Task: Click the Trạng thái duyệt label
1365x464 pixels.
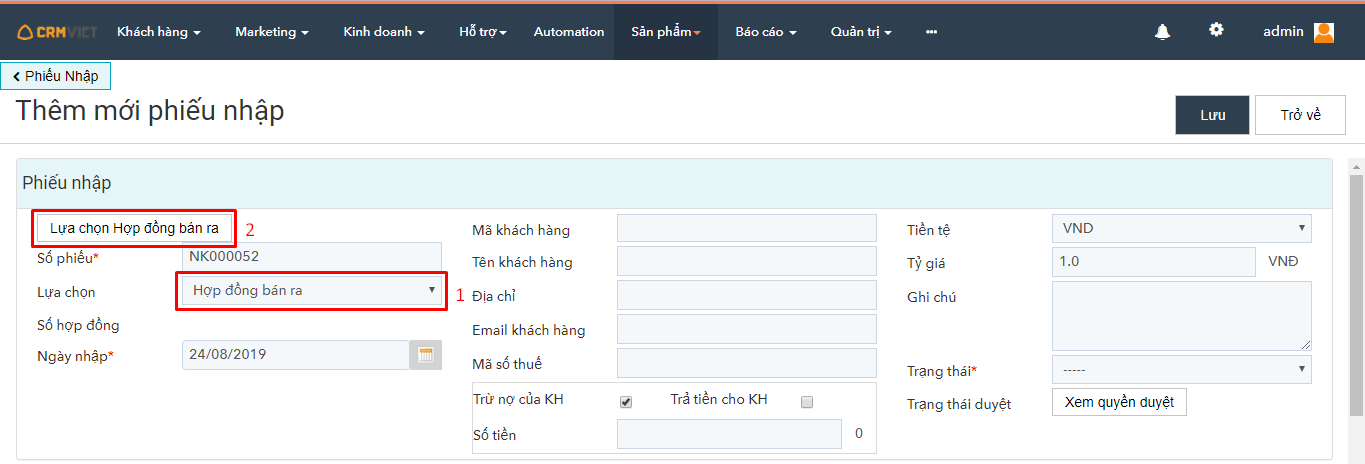Action: 959,404
